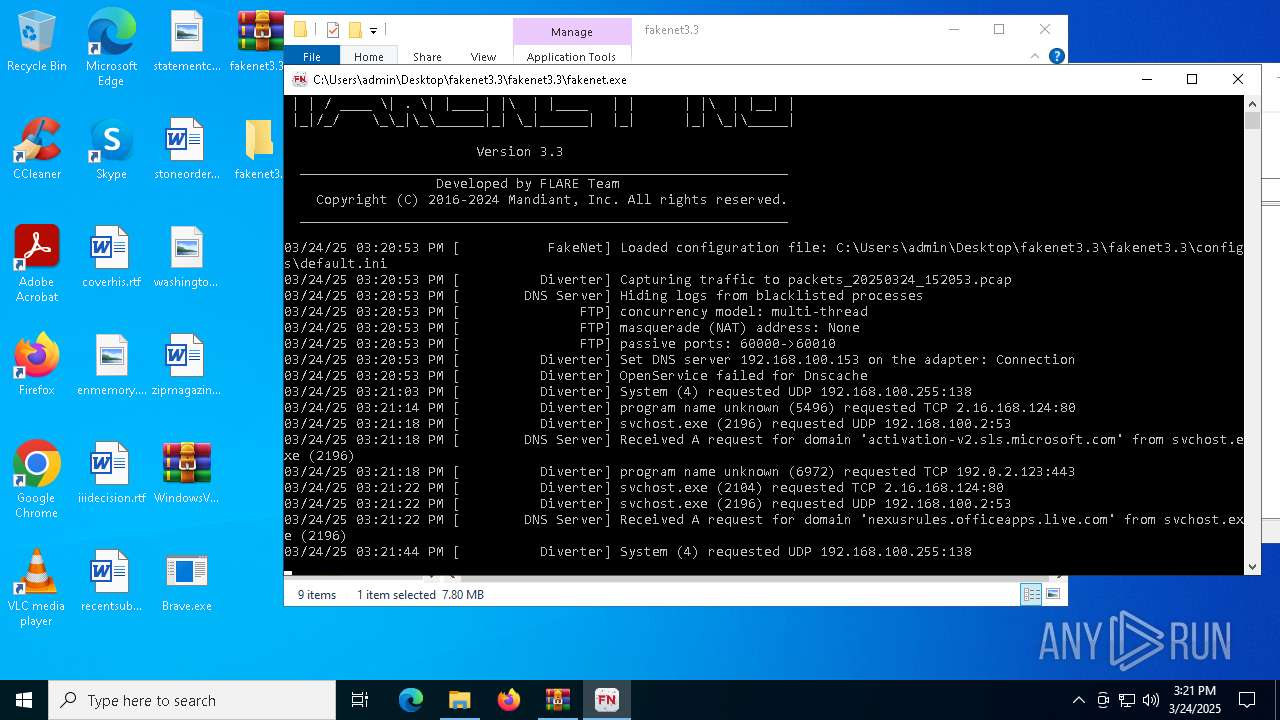This screenshot has width=1280, height=720.
Task: Open the CCleaner desktop shortcut
Action: tap(37, 149)
